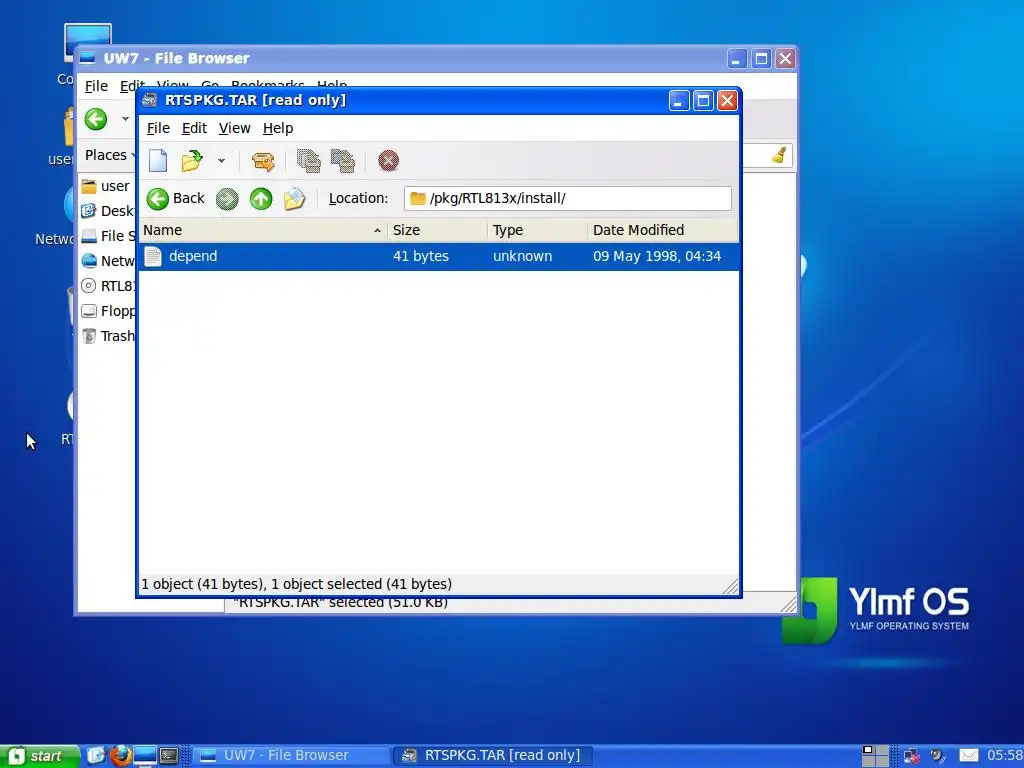Screen dimensions: 1024x768
Task: Click the taskbar clock
Action: (1004, 756)
